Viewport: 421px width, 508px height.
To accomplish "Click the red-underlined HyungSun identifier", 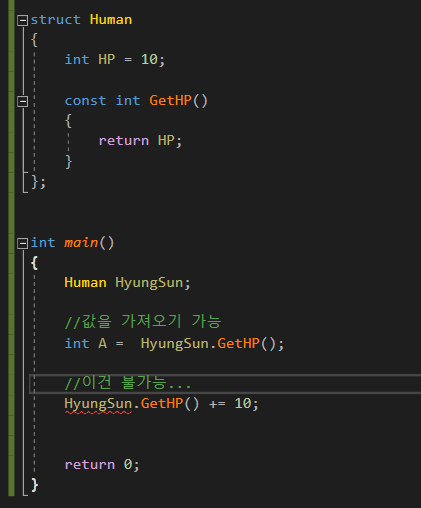I will (98, 404).
